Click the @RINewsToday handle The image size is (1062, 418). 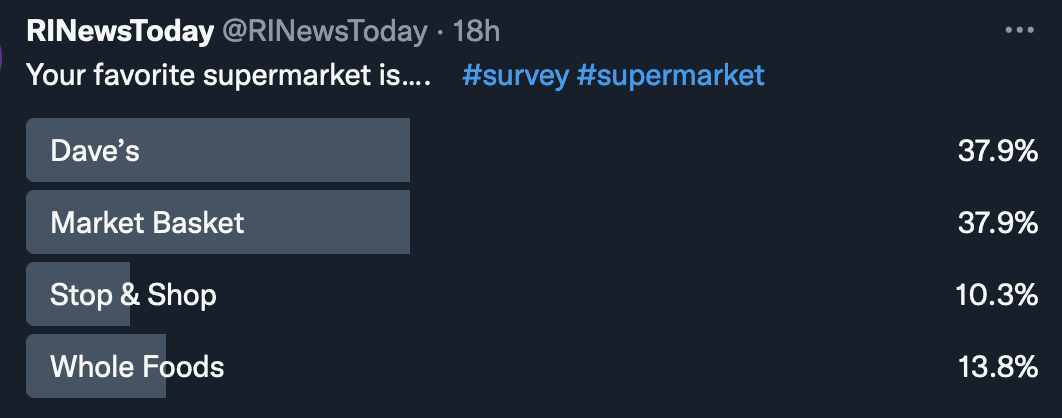click(324, 31)
